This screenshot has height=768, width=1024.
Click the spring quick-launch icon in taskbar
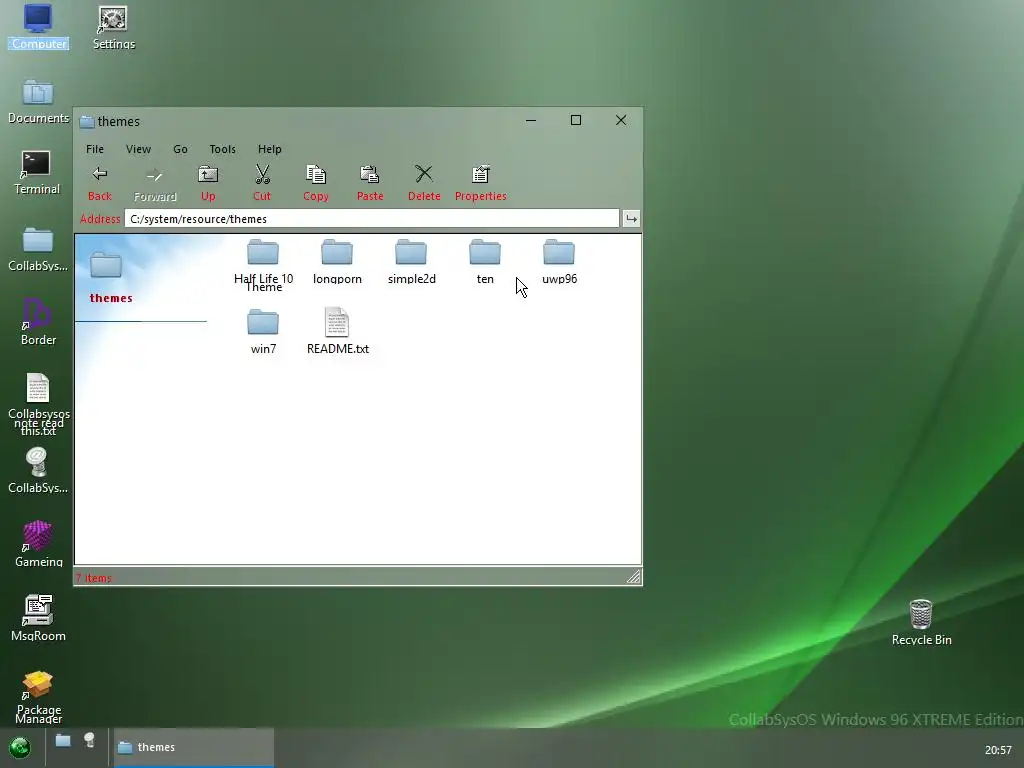pyautogui.click(x=89, y=740)
